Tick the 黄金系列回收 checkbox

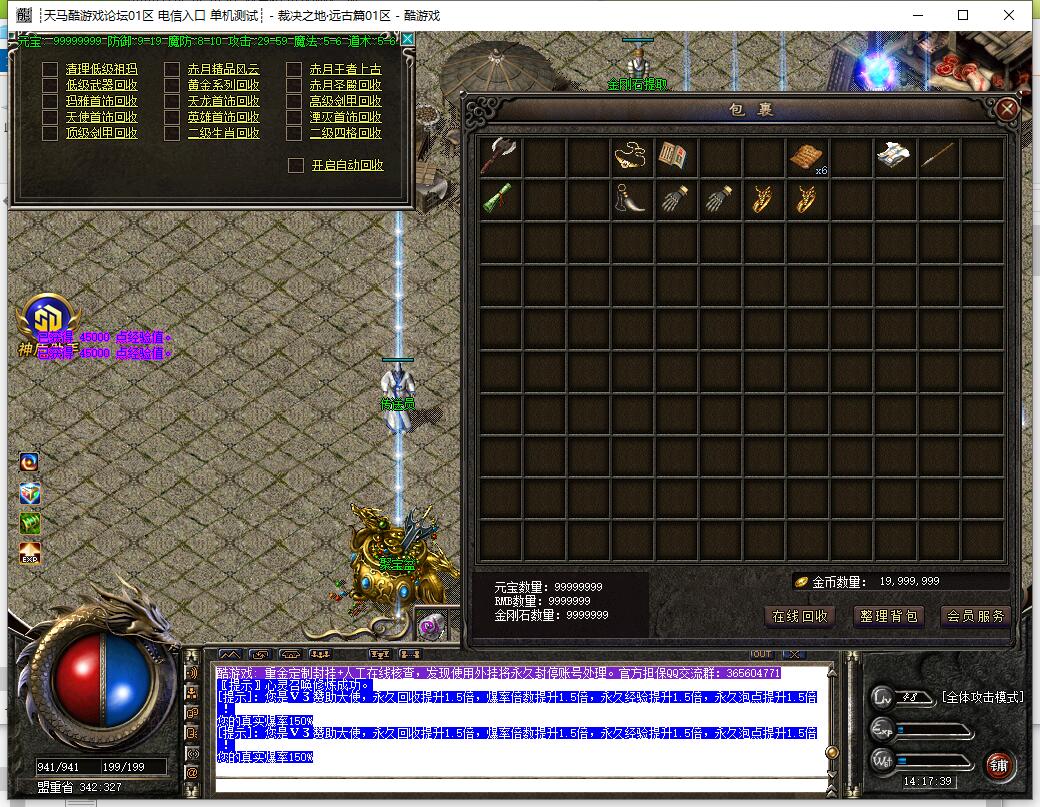tap(171, 86)
